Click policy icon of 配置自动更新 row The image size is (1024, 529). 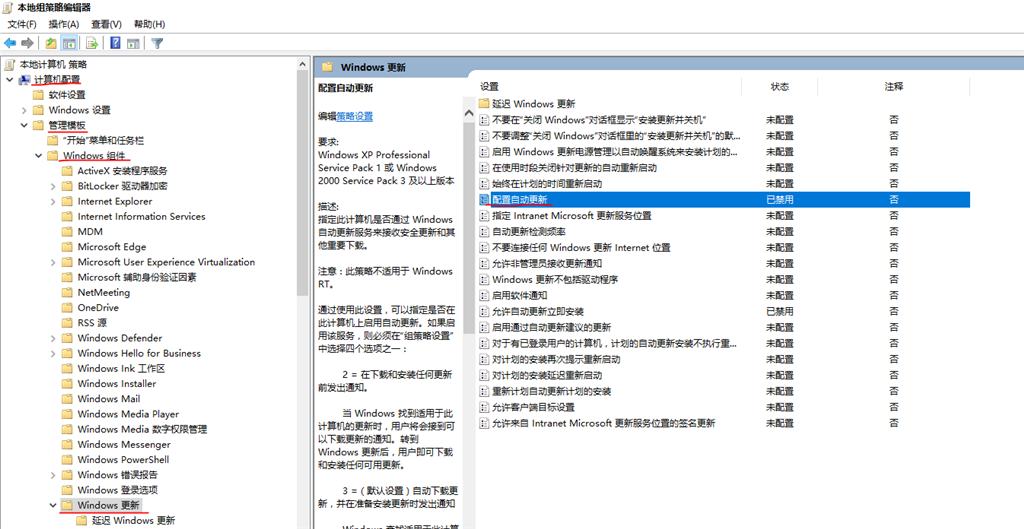click(x=484, y=199)
